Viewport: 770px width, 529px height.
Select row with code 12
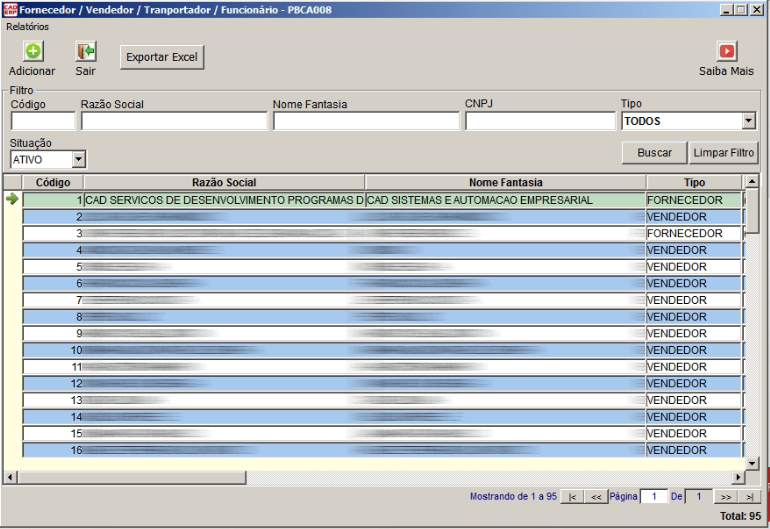(382, 384)
